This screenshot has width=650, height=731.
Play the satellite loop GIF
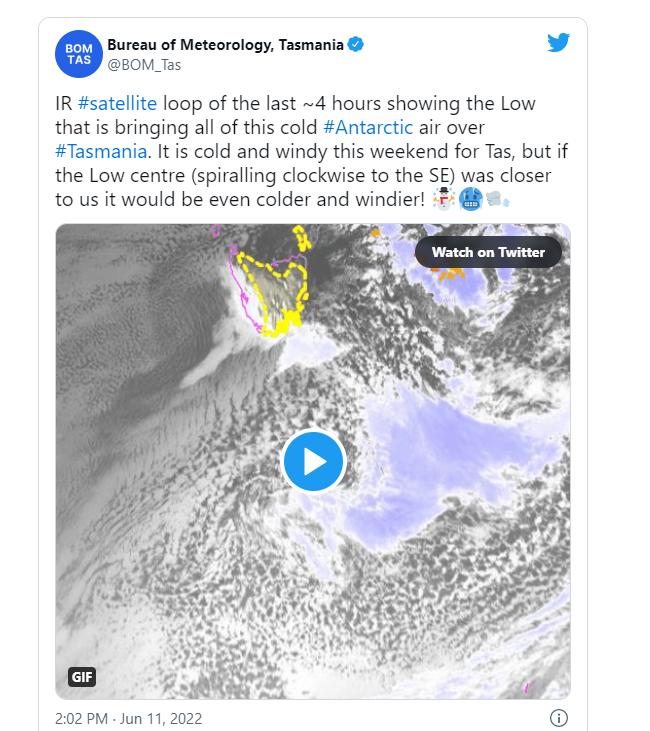coord(313,462)
